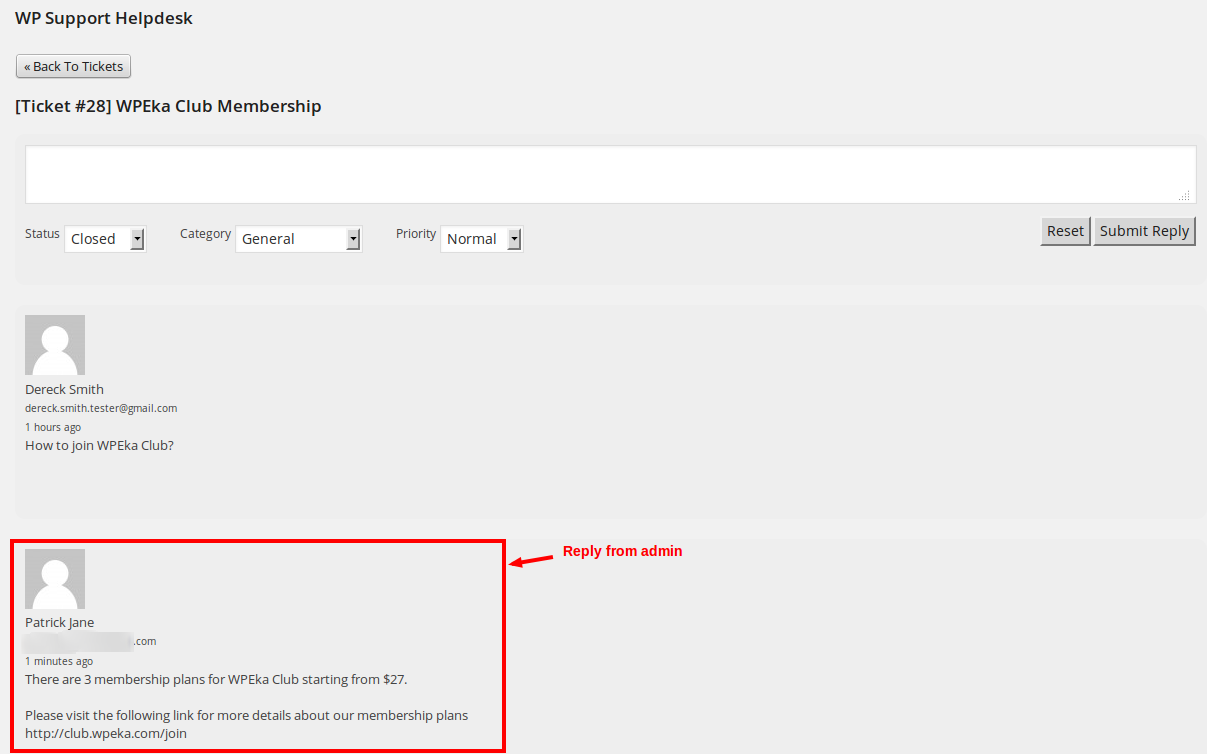Click the '1 hours ago' timestamp
1207x754 pixels.
[53, 427]
